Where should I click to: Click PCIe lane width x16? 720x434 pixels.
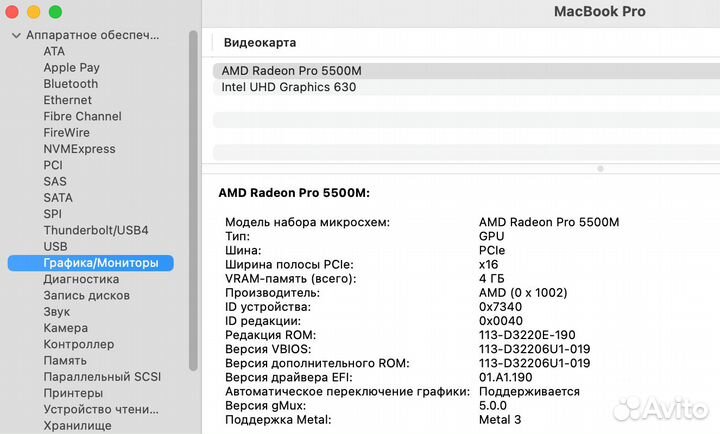pos(489,265)
